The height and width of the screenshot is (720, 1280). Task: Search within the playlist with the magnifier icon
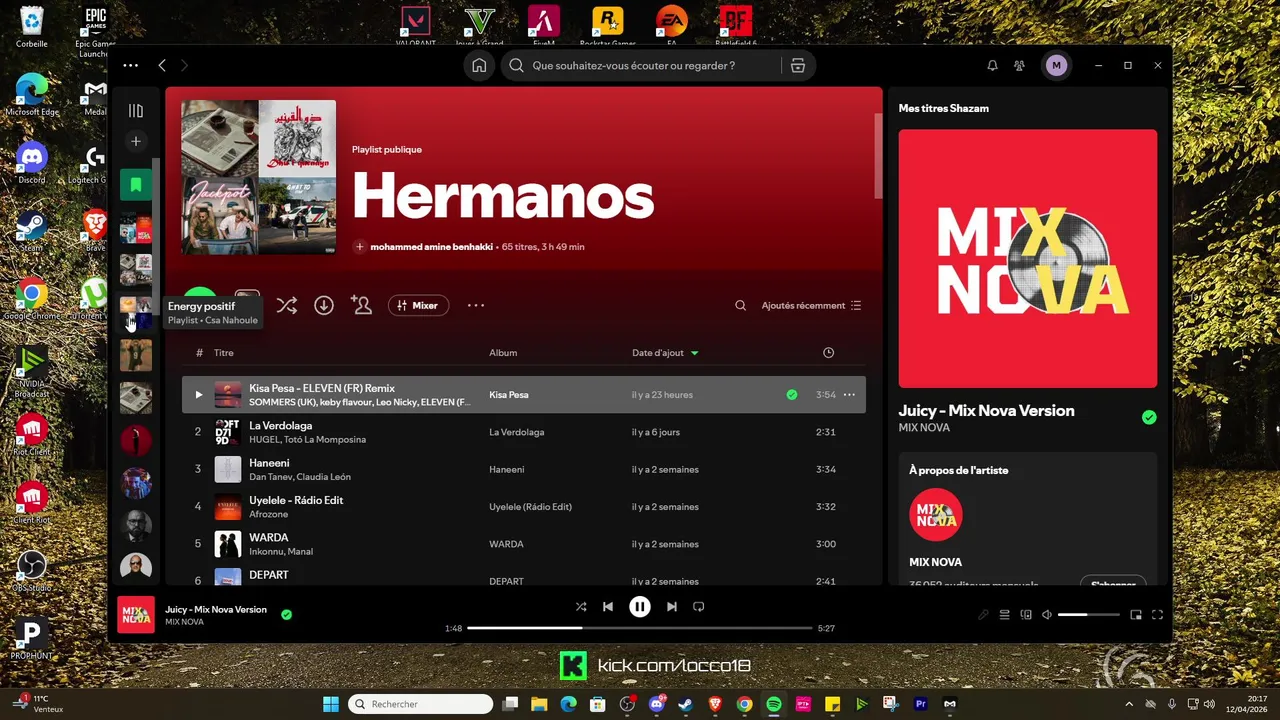(x=741, y=305)
